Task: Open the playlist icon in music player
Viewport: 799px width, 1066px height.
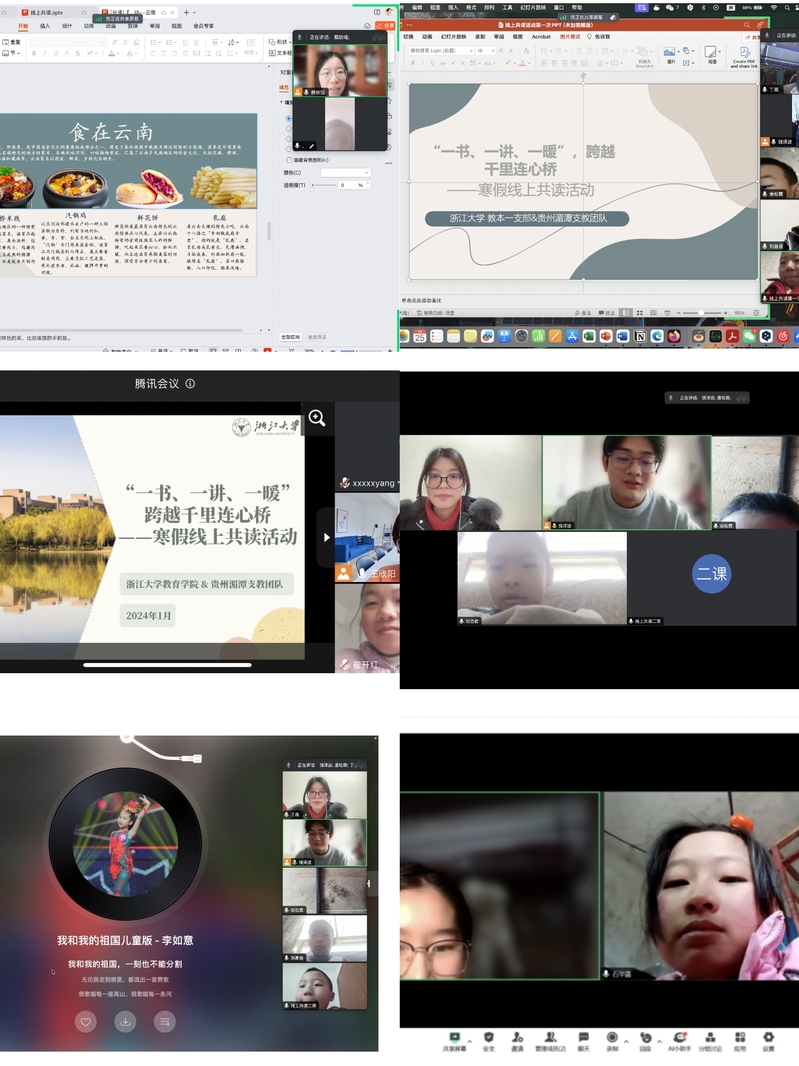Action: (165, 1021)
